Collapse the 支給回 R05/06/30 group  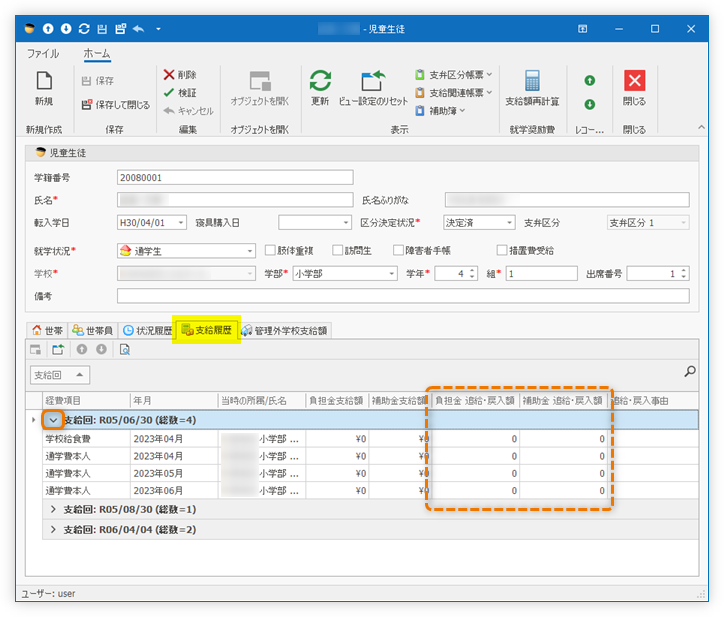pyautogui.click(x=53, y=420)
